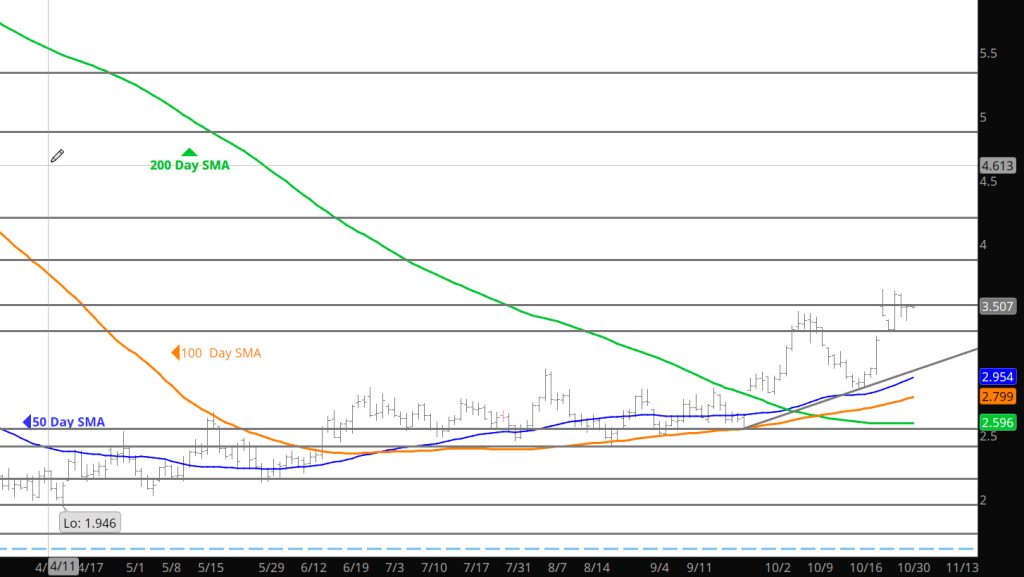Click the 5.5 level on price axis
Viewport: 1024px width, 577px height.
987,53
